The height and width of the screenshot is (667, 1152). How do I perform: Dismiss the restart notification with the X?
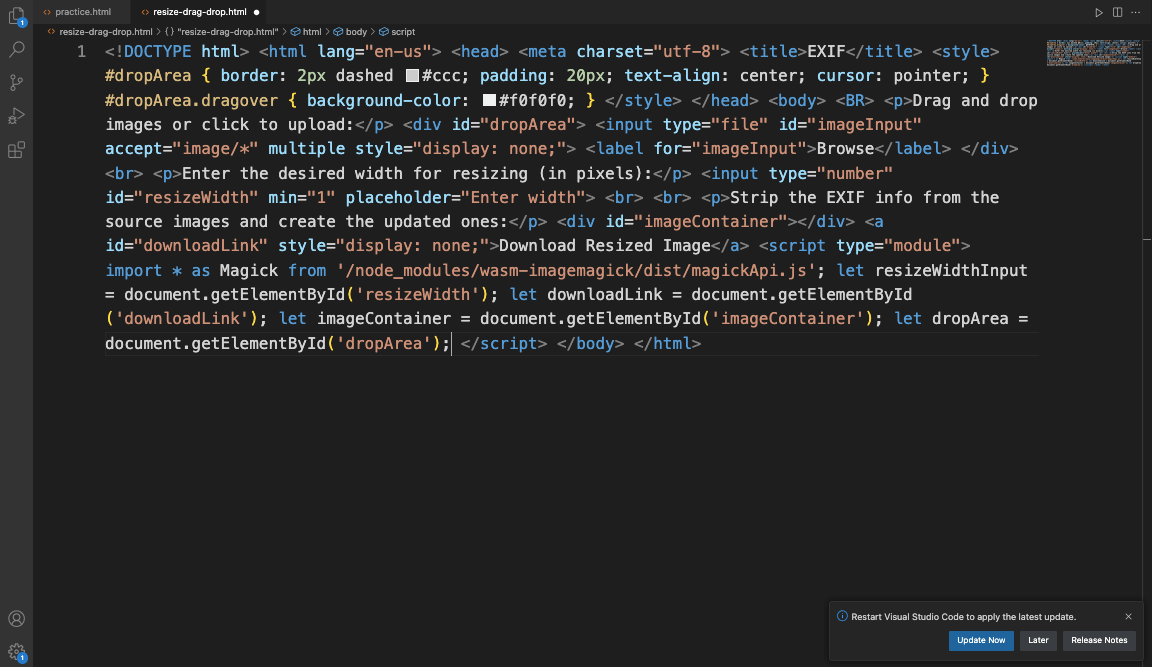pyautogui.click(x=1128, y=616)
